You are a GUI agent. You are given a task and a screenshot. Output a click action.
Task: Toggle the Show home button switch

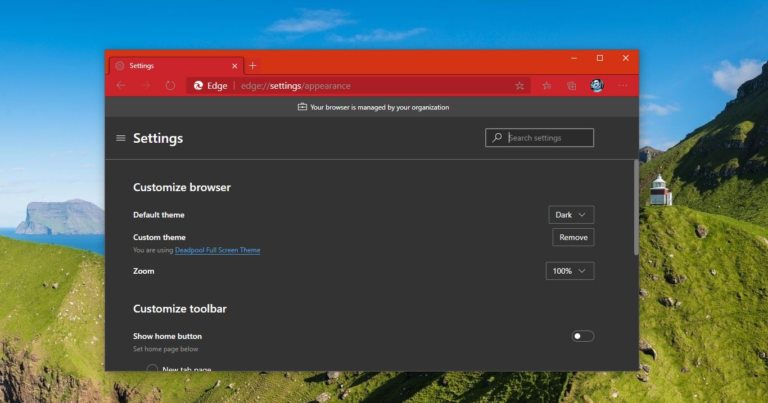pos(582,336)
